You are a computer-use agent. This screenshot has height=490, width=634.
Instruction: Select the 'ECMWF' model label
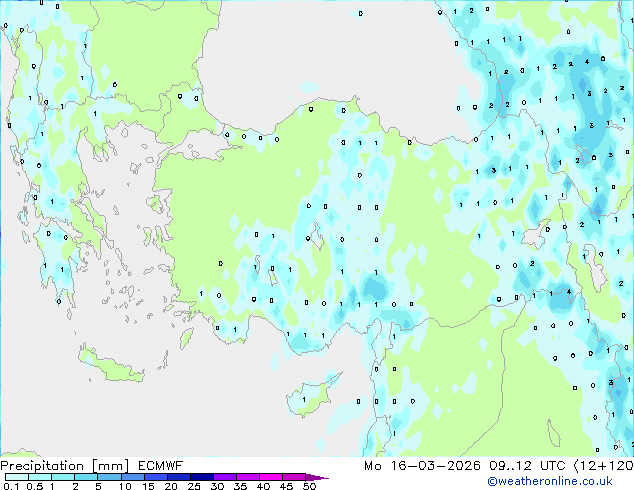(161, 466)
